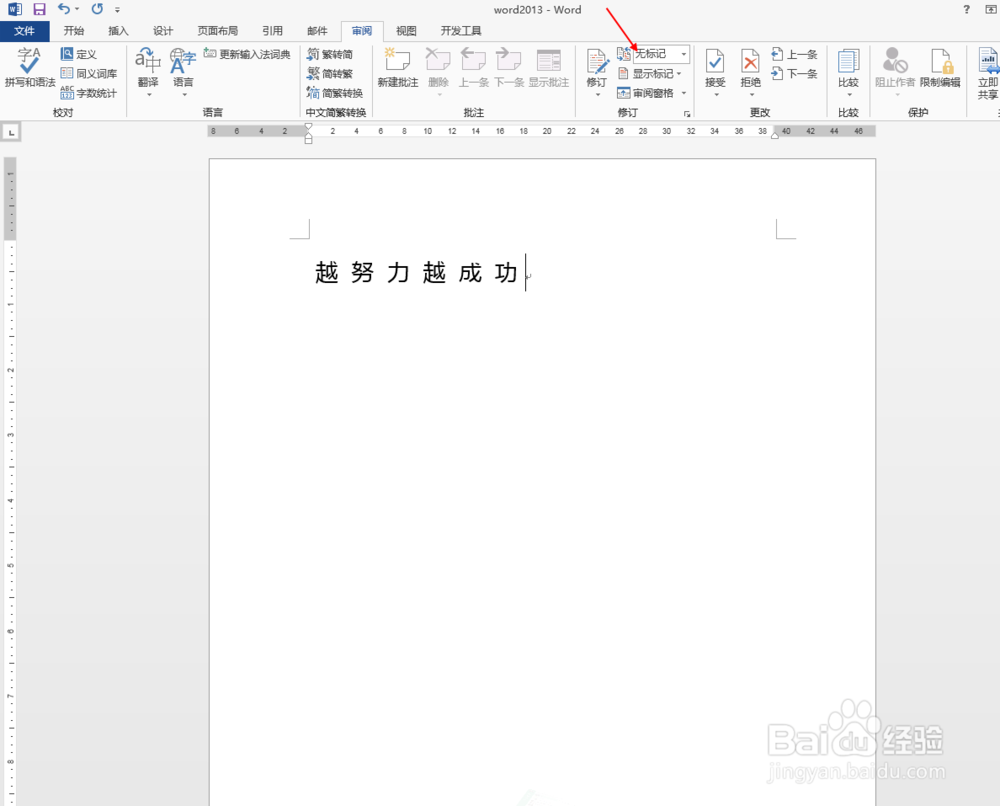Switch to the 页面布局 tab
Screen dimensions: 1000x806
click(217, 31)
